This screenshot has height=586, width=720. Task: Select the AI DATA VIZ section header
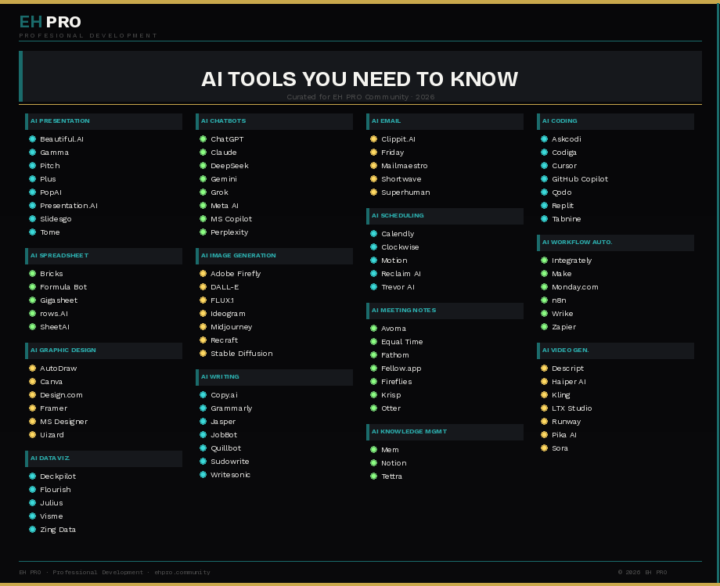click(104, 458)
